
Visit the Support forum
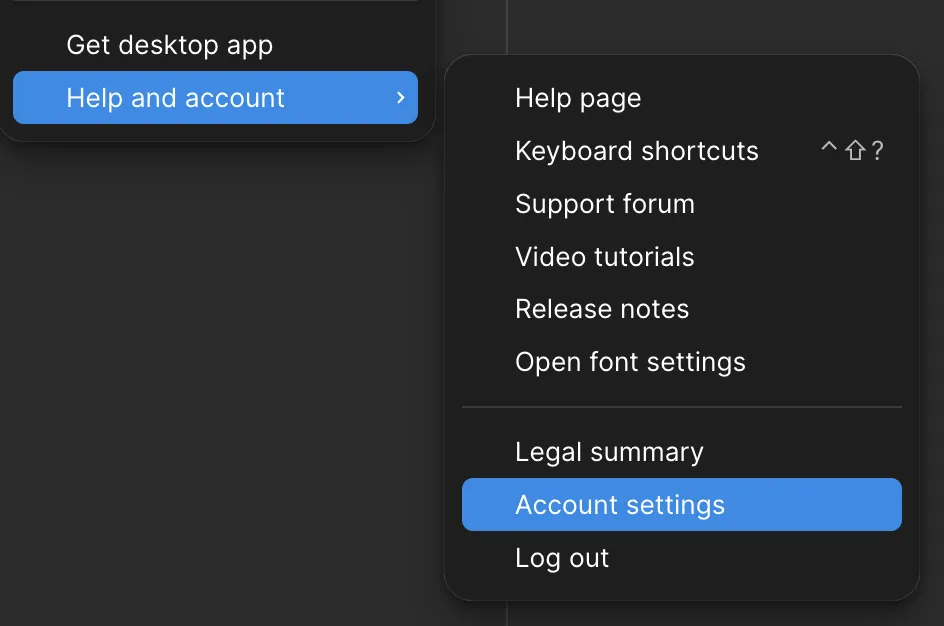(x=604, y=204)
